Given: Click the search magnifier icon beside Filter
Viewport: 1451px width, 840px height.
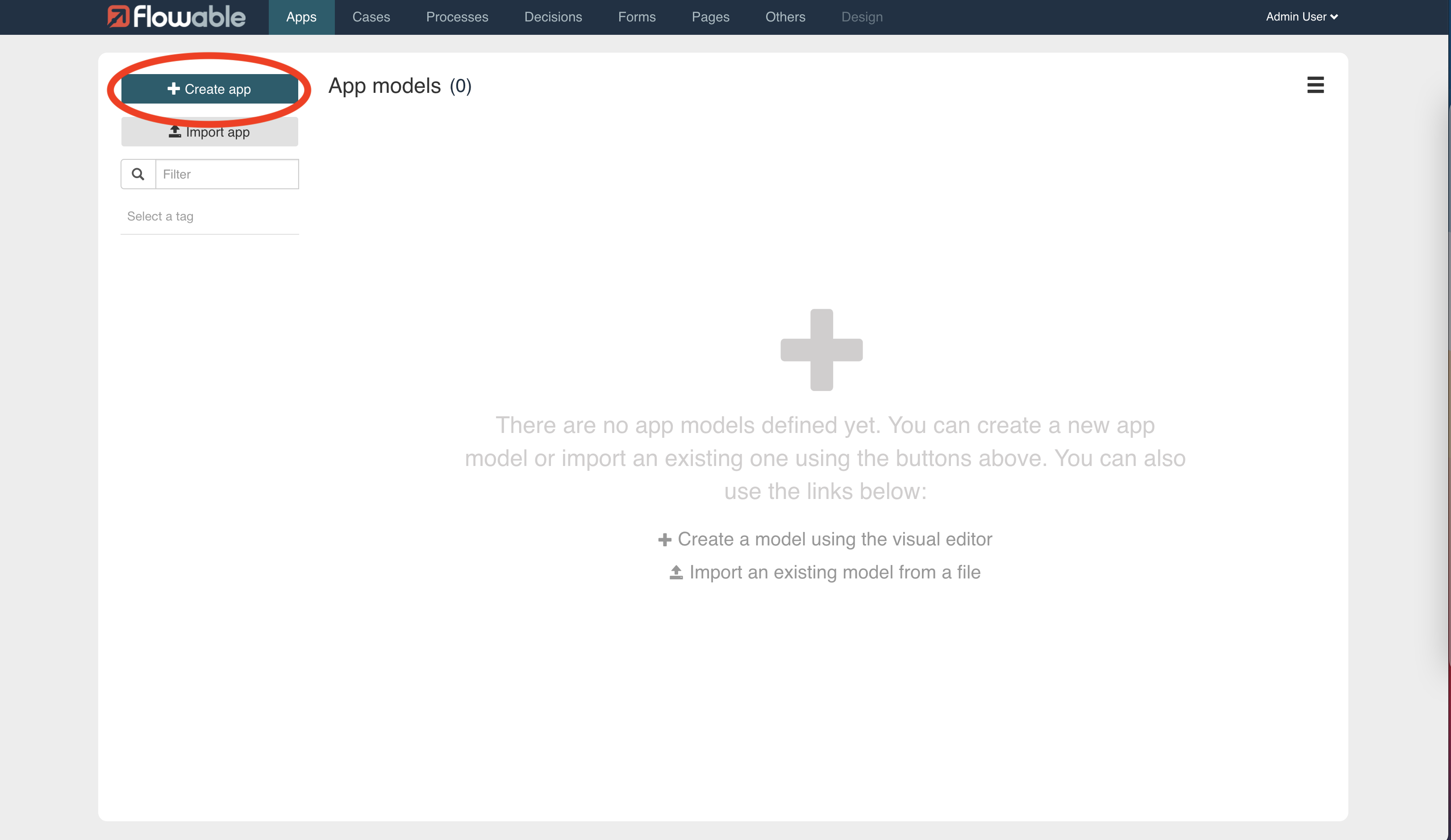Looking at the screenshot, I should (138, 173).
